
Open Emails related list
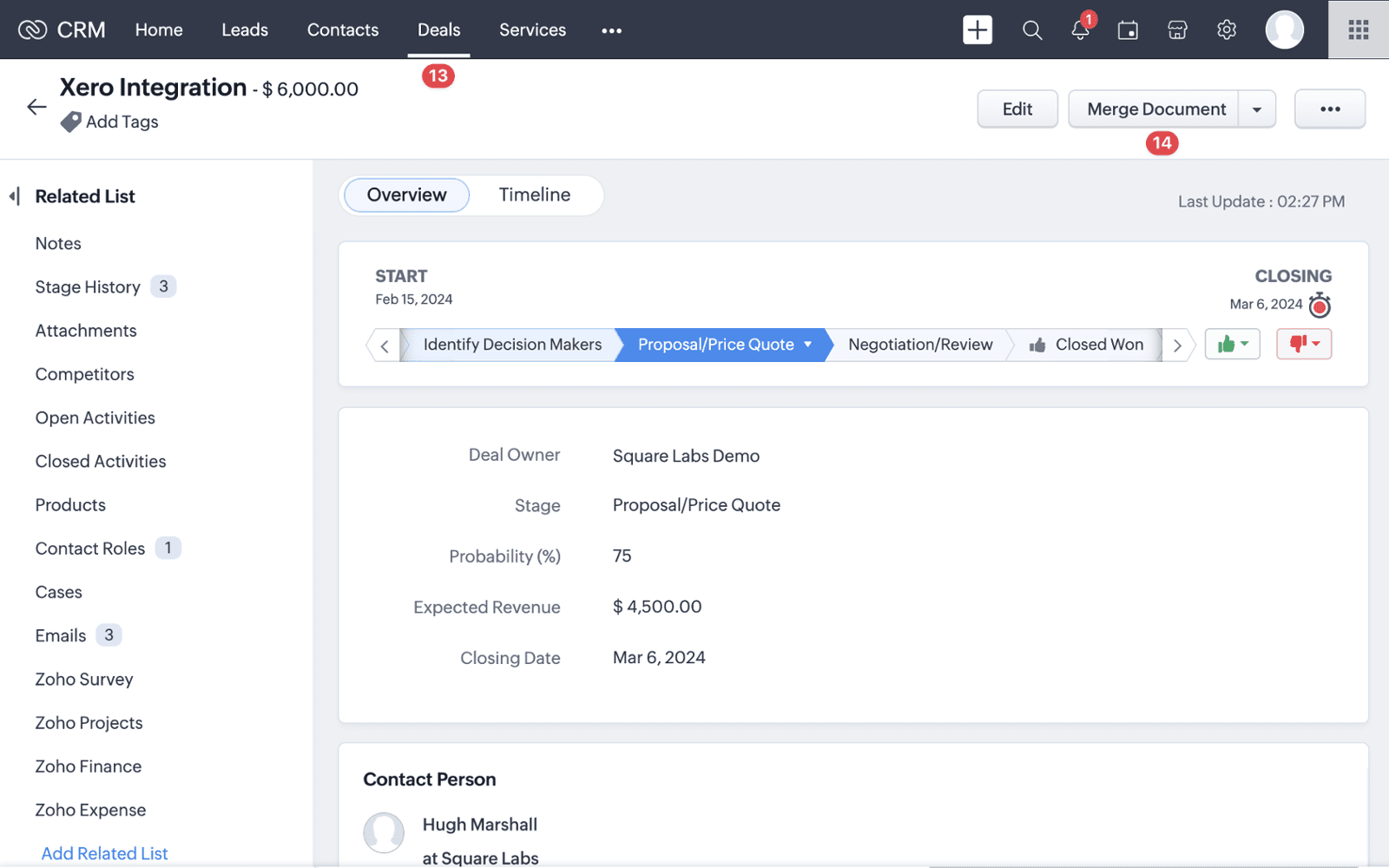61,635
